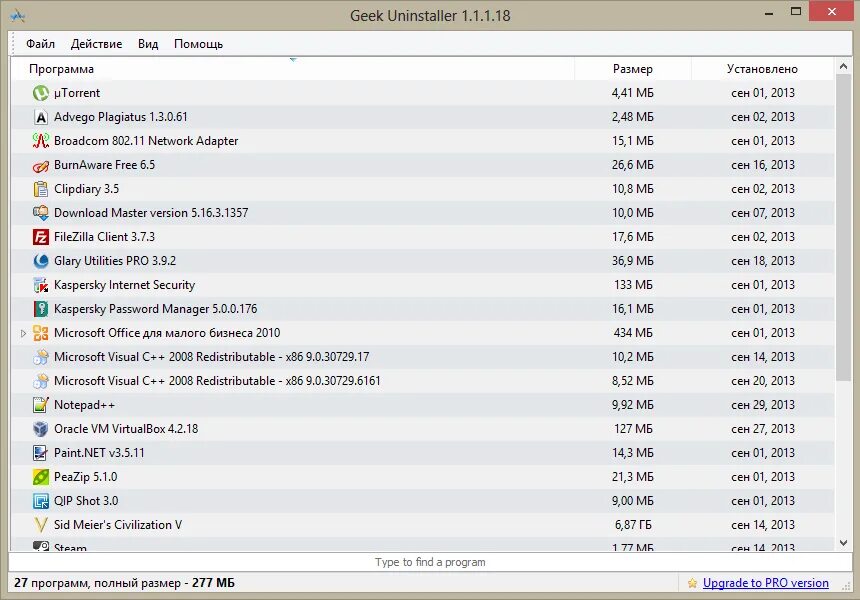Click the star icon beside Upgrade link
Viewport: 860px width, 600px height.
[x=692, y=583]
